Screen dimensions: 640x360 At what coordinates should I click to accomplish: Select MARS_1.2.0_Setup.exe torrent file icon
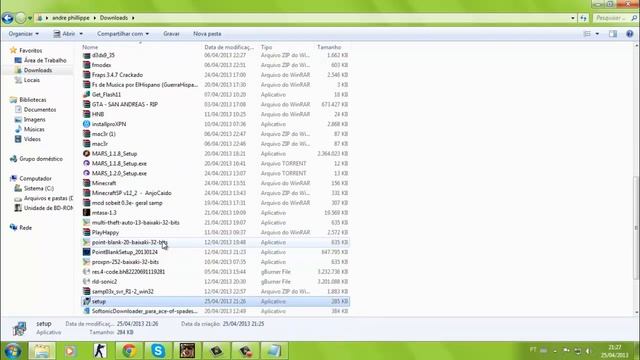pos(87,173)
